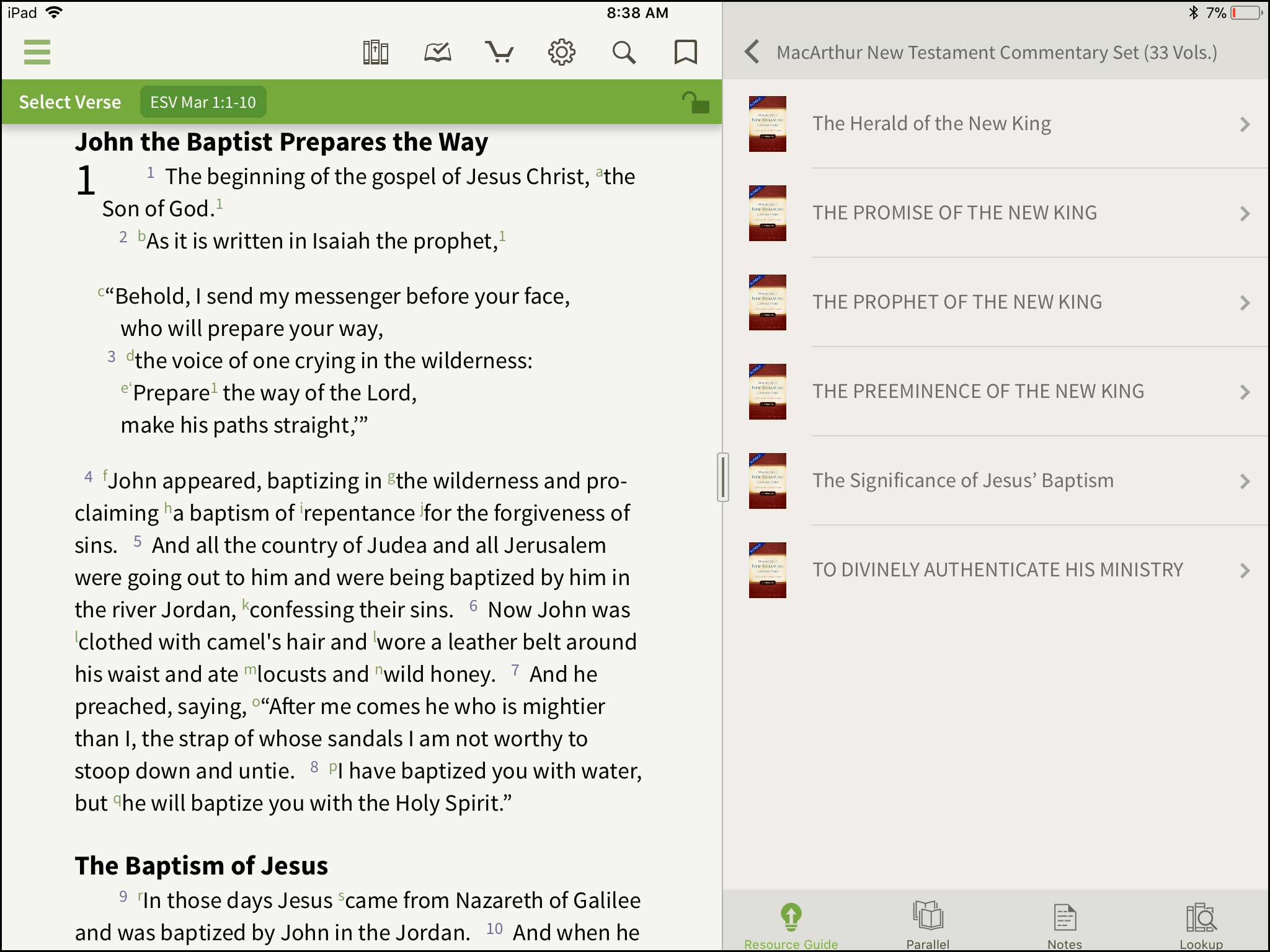Image resolution: width=1270 pixels, height=952 pixels.
Task: Tap cross-reference 's' before 'came from Nazareth'
Action: pyautogui.click(x=341, y=896)
